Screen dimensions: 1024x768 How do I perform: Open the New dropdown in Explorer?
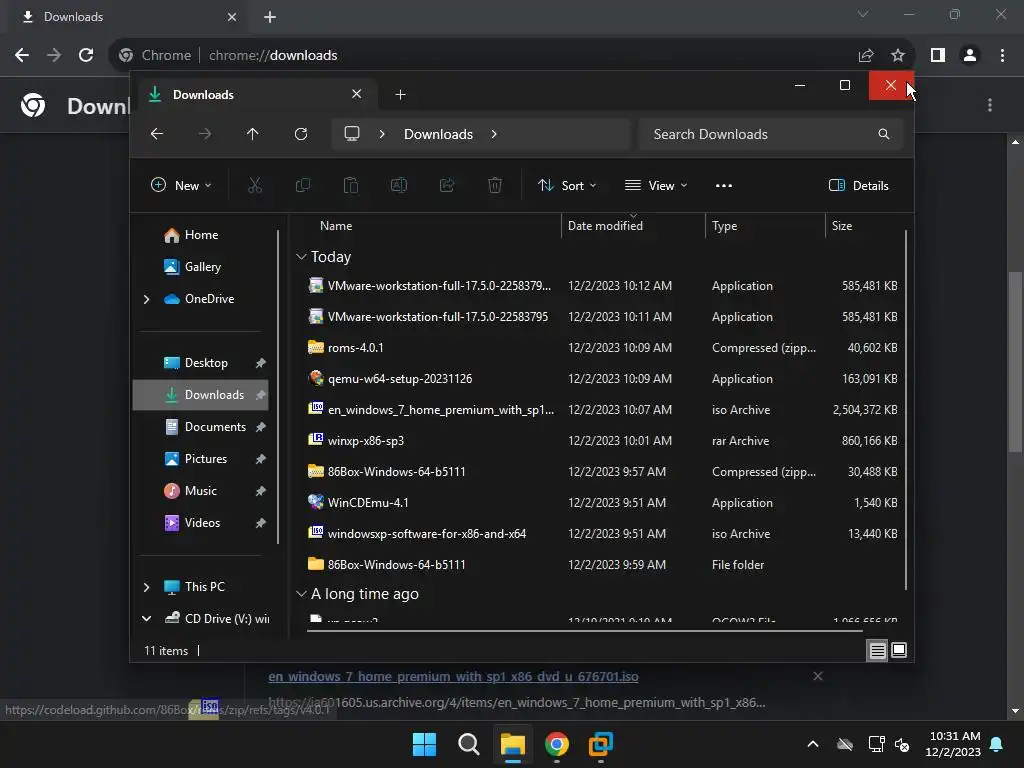tap(181, 185)
